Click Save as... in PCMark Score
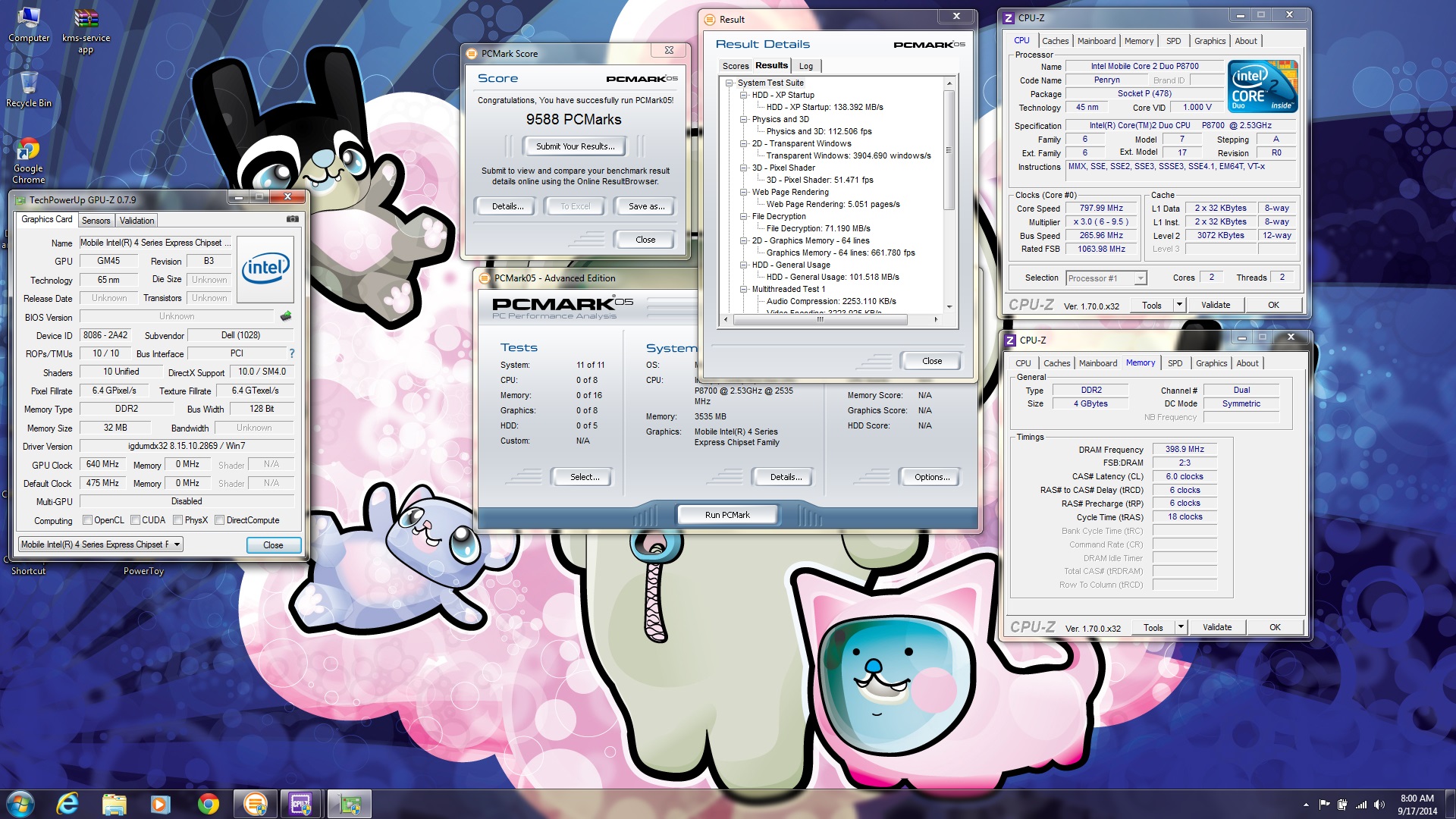Viewport: 1456px width, 819px height. (x=646, y=206)
